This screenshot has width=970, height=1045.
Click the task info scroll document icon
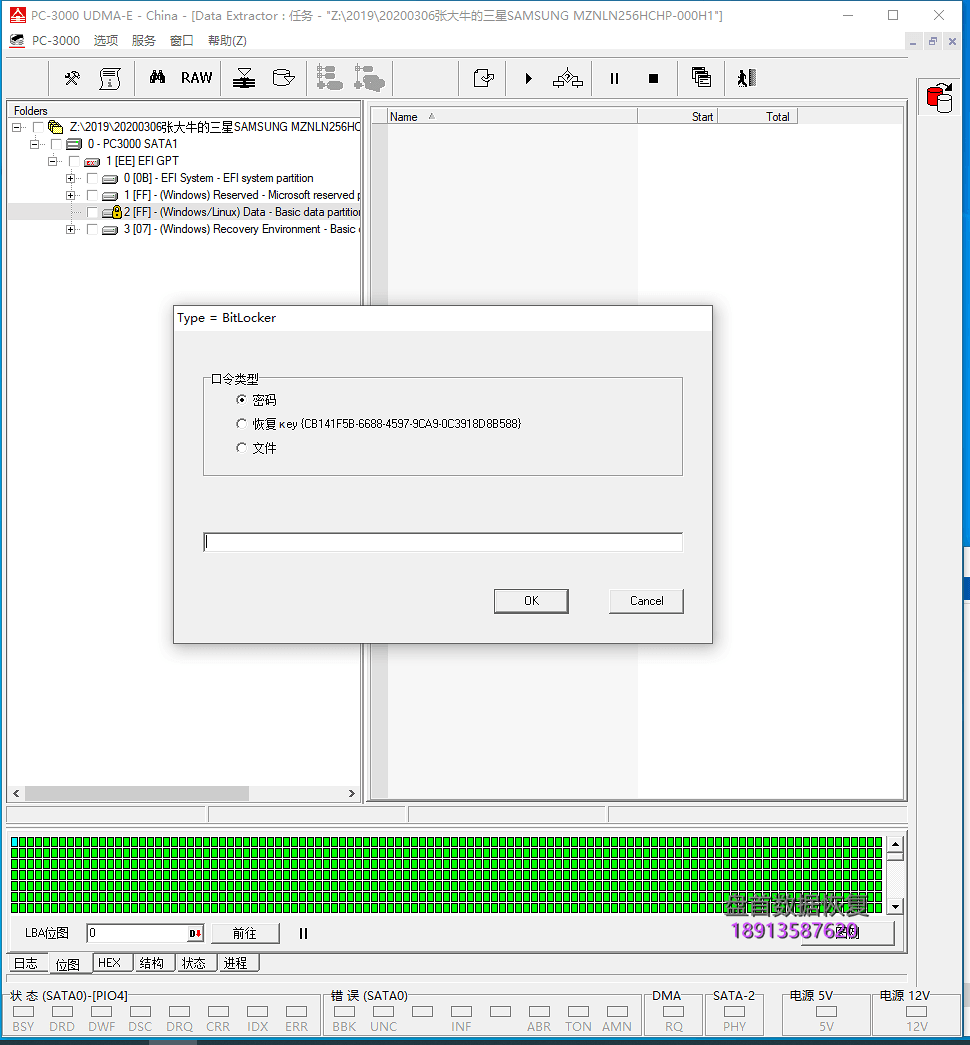110,78
